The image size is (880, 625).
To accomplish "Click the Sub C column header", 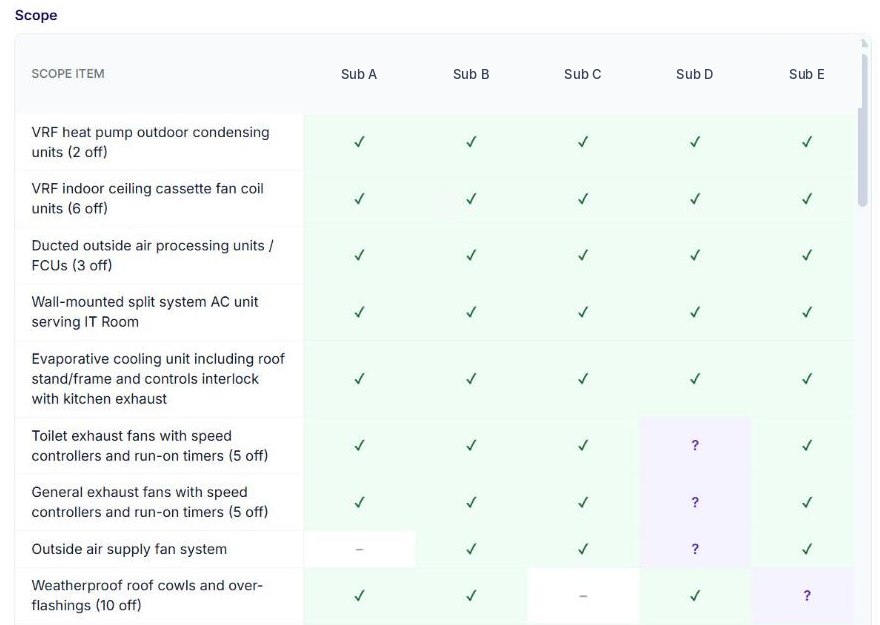I will [583, 74].
